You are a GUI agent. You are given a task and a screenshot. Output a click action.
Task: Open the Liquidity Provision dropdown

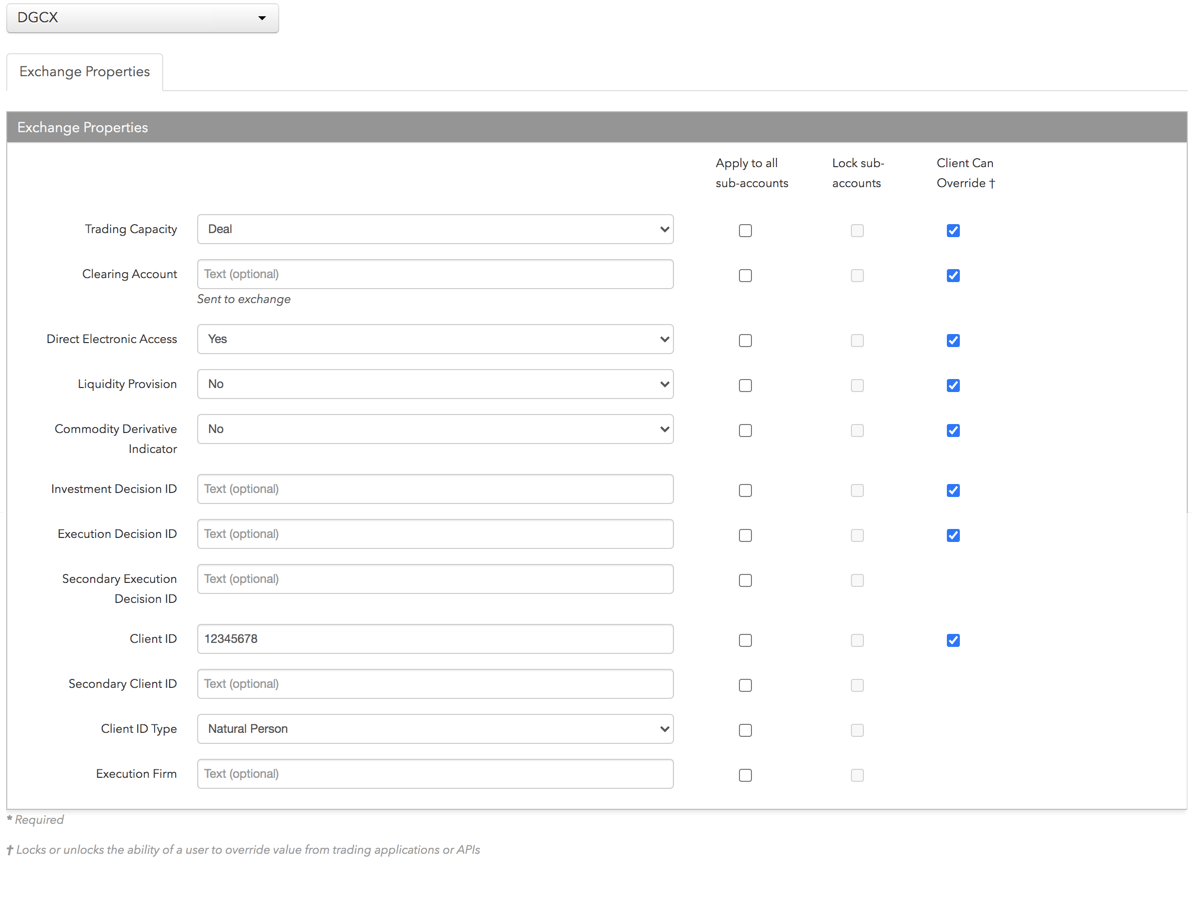pyautogui.click(x=435, y=384)
